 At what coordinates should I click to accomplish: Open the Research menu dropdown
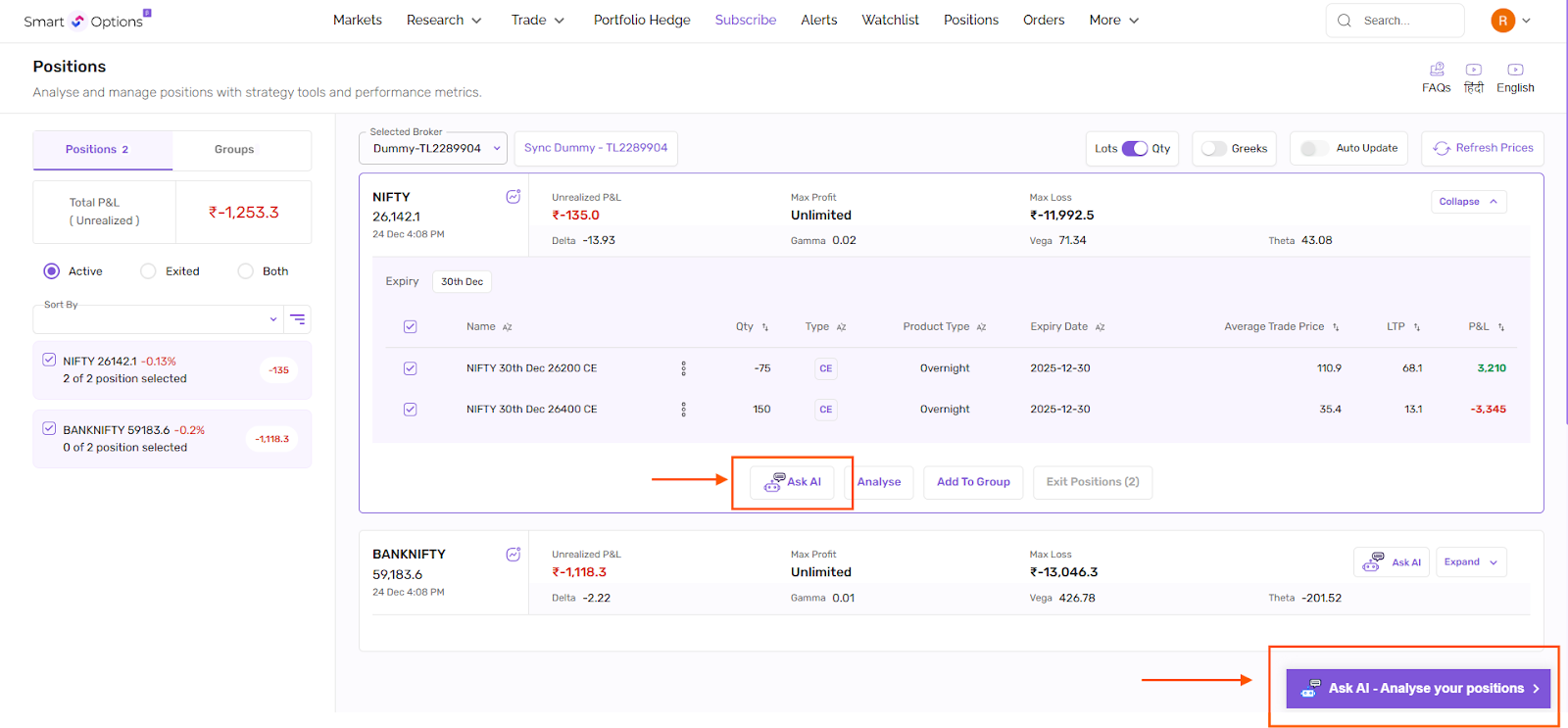[x=444, y=21]
